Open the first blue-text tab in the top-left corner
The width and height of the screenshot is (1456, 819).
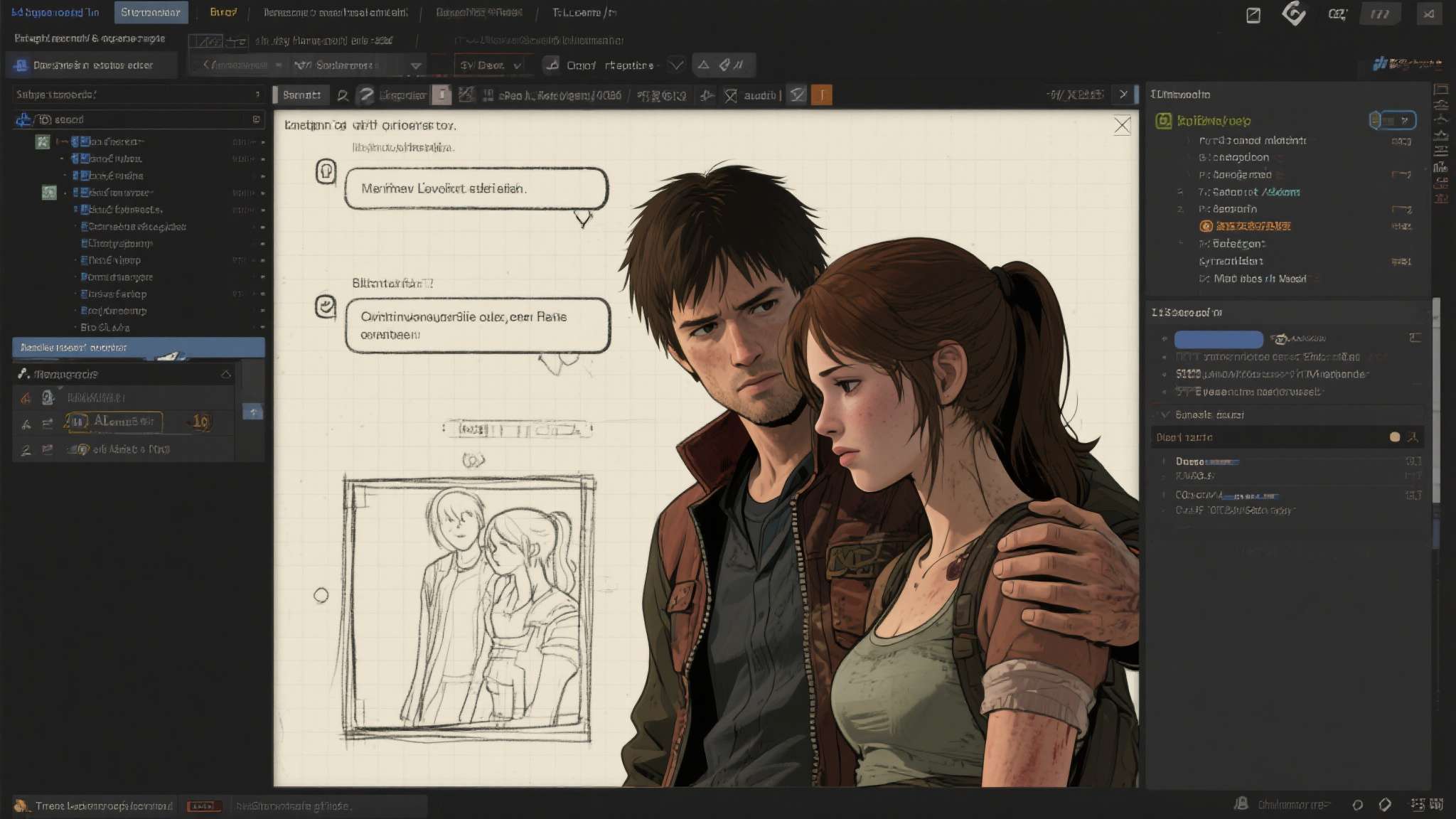55,12
